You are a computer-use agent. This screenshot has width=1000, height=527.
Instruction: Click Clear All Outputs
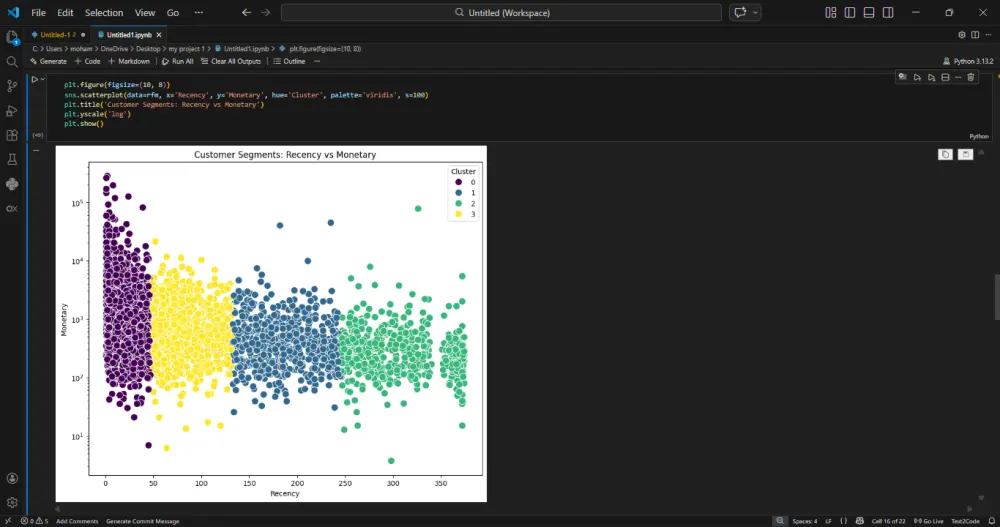click(x=231, y=61)
